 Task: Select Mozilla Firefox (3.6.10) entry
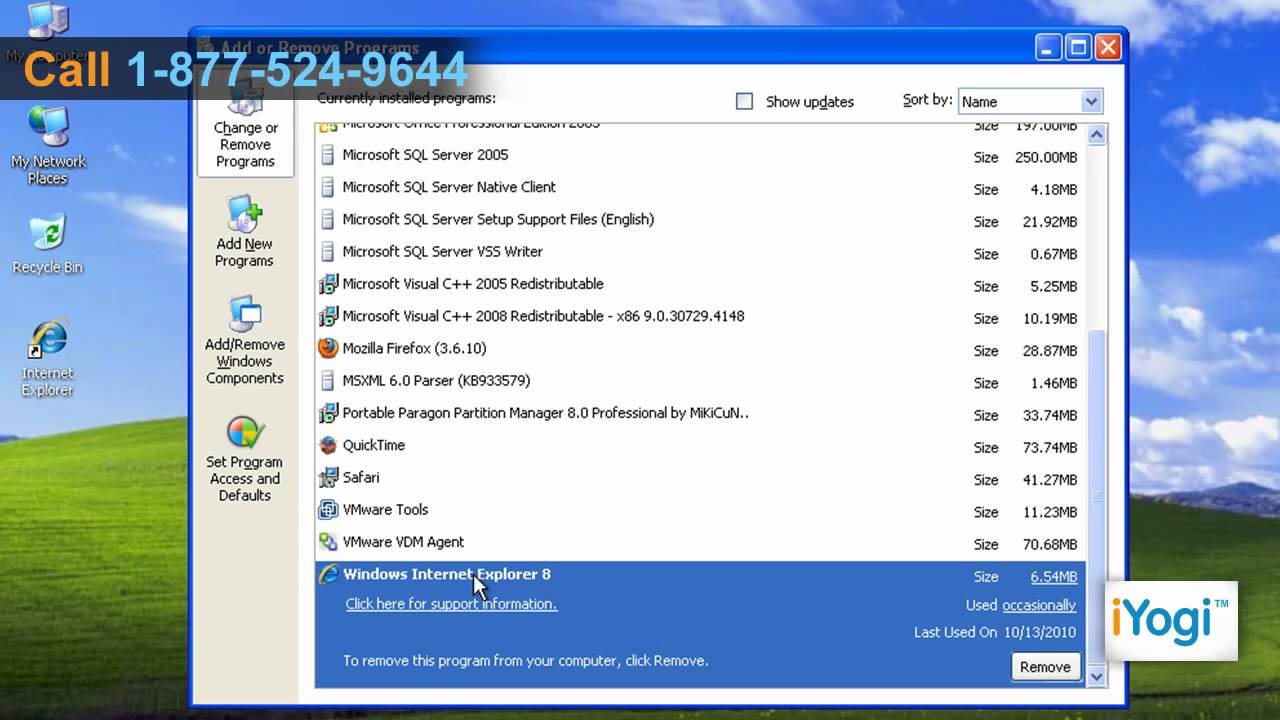[x=698, y=349]
